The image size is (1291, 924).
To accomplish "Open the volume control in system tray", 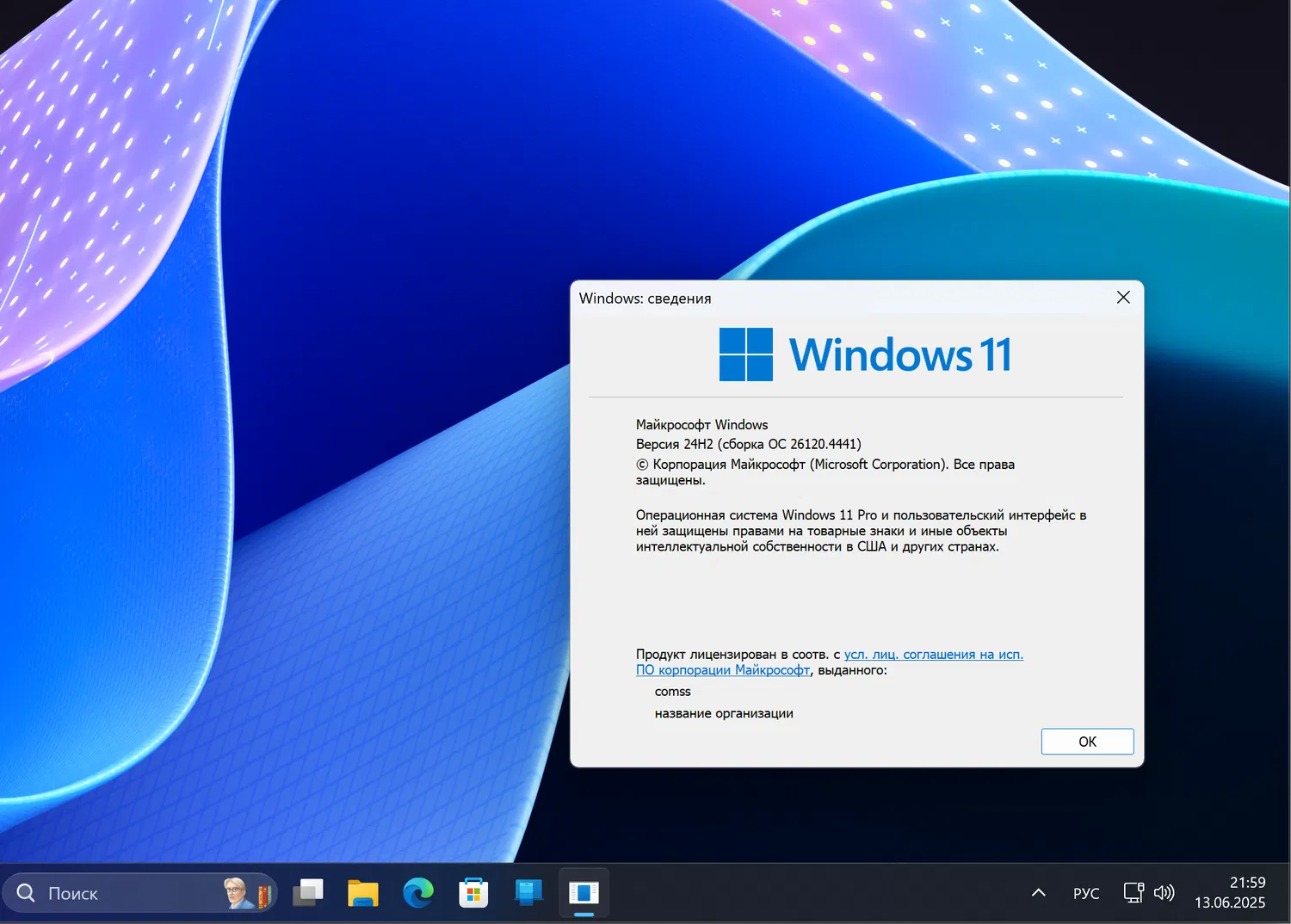I will click(x=1164, y=893).
